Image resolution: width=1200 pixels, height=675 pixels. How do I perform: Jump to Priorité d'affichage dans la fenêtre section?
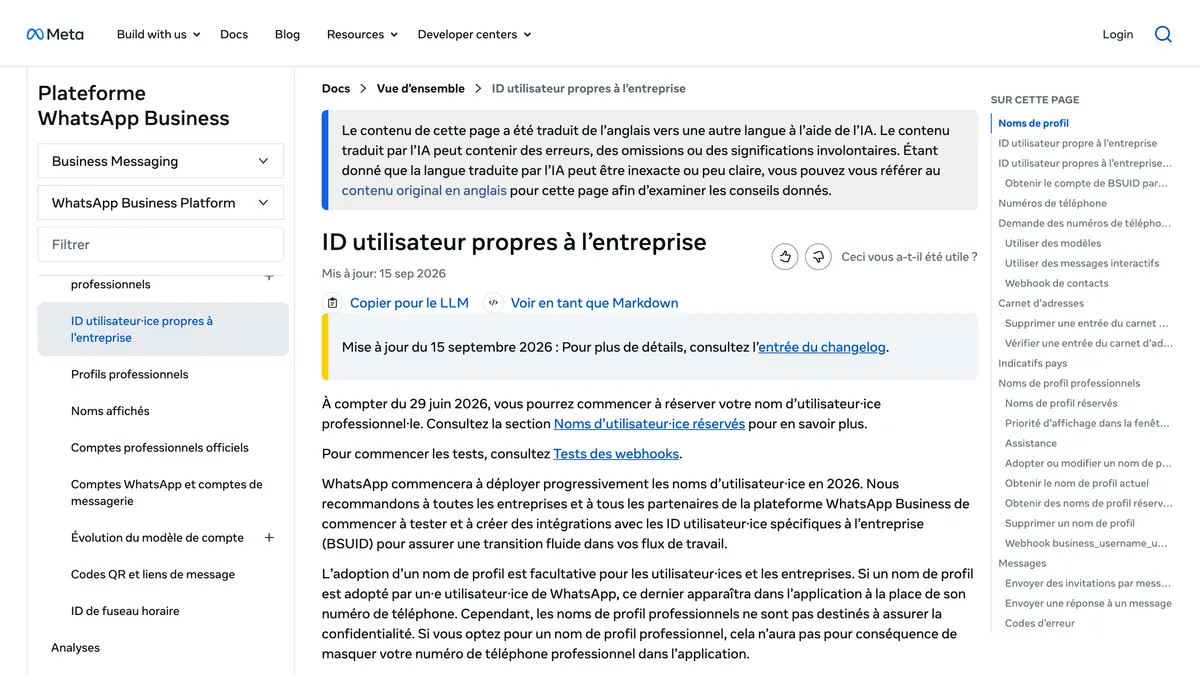click(x=1087, y=423)
